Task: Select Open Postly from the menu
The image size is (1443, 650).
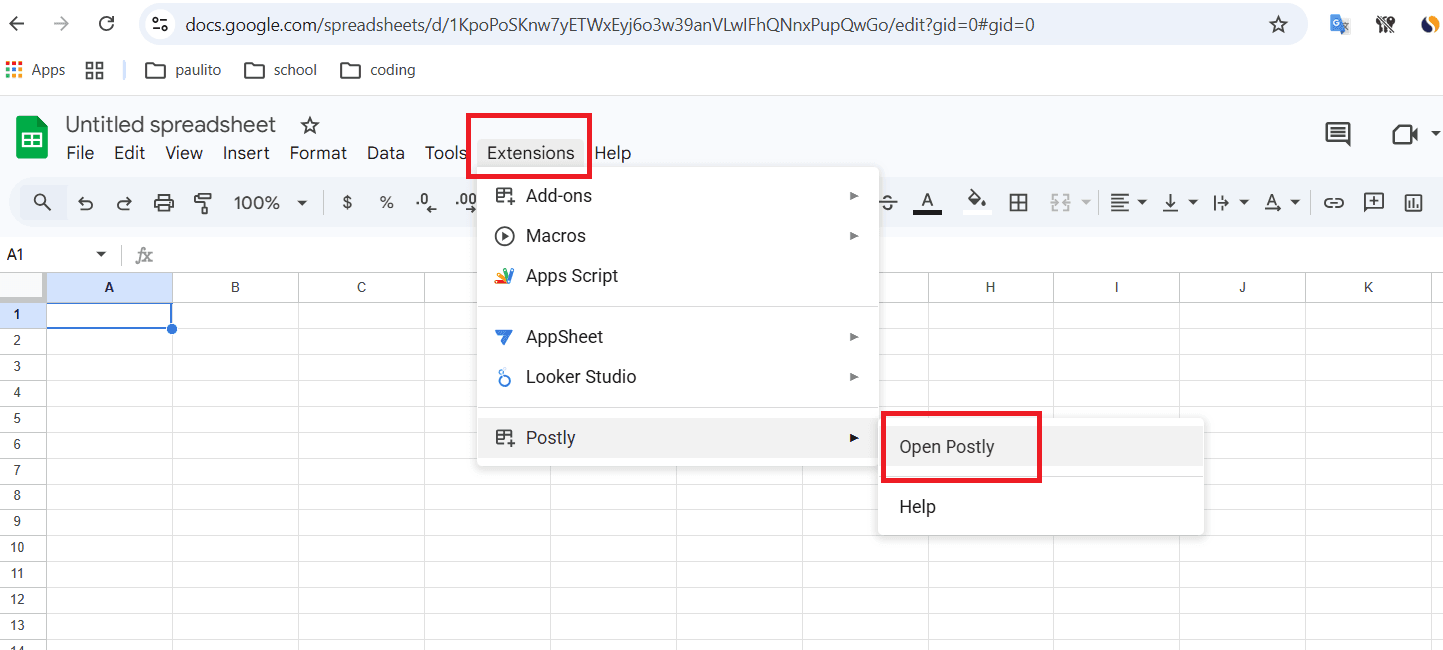Action: [946, 446]
